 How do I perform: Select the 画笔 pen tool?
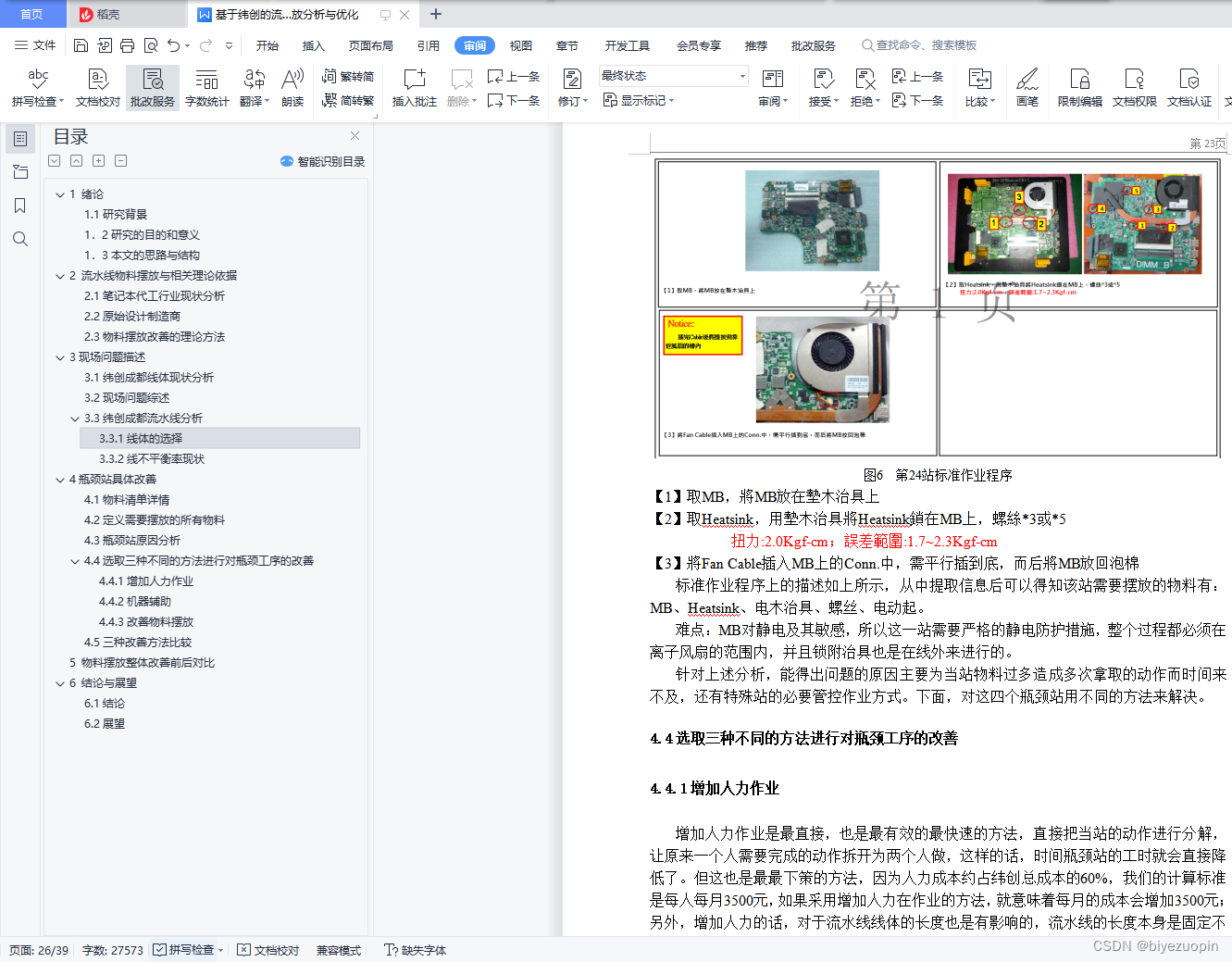point(1027,88)
